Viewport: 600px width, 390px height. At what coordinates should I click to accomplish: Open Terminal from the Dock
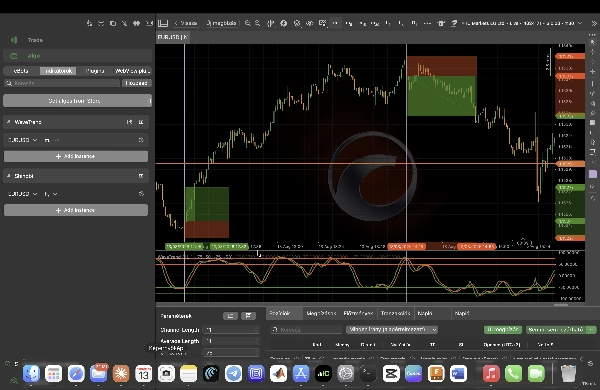(x=368, y=373)
